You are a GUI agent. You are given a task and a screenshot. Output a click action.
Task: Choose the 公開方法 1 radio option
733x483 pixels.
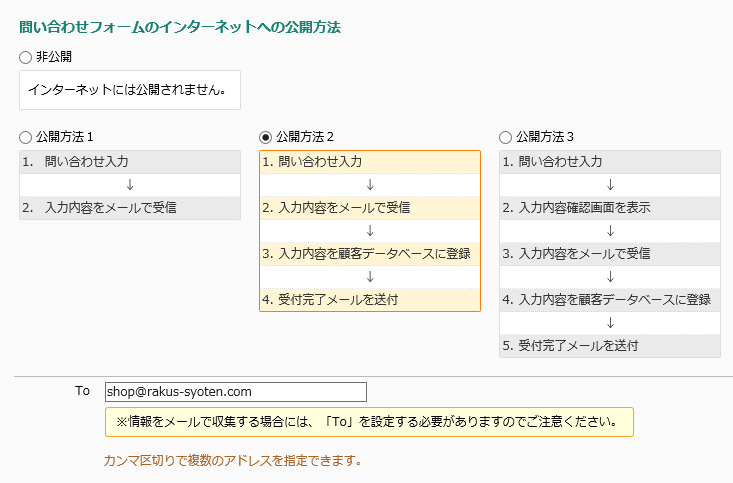(25, 137)
